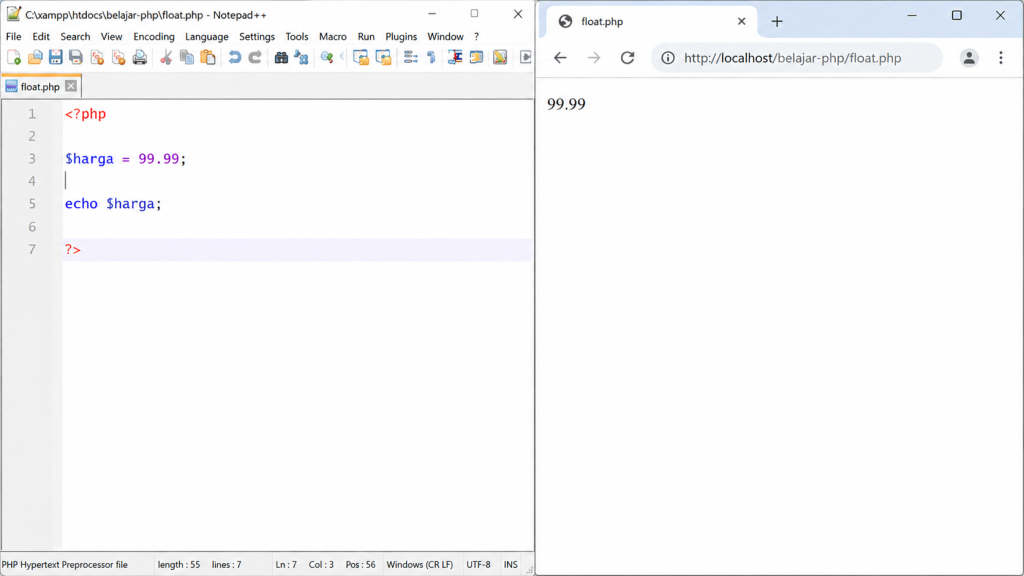Screen dimensions: 1024x576
Task: Reload the float.php page
Action: coord(628,57)
